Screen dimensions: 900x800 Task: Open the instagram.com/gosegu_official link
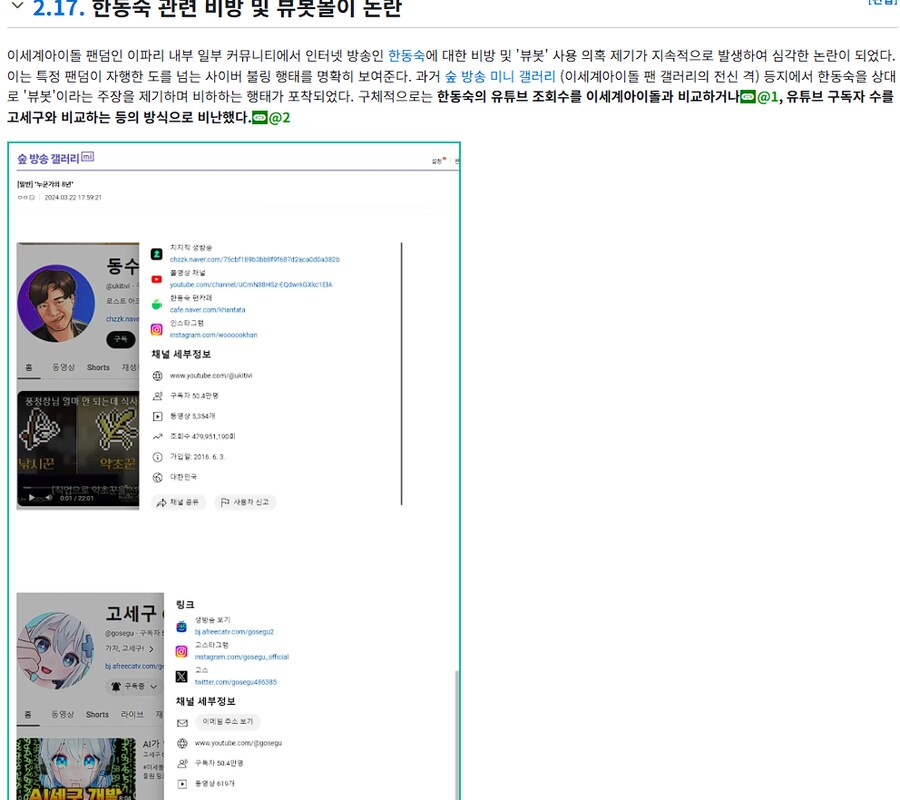click(242, 657)
